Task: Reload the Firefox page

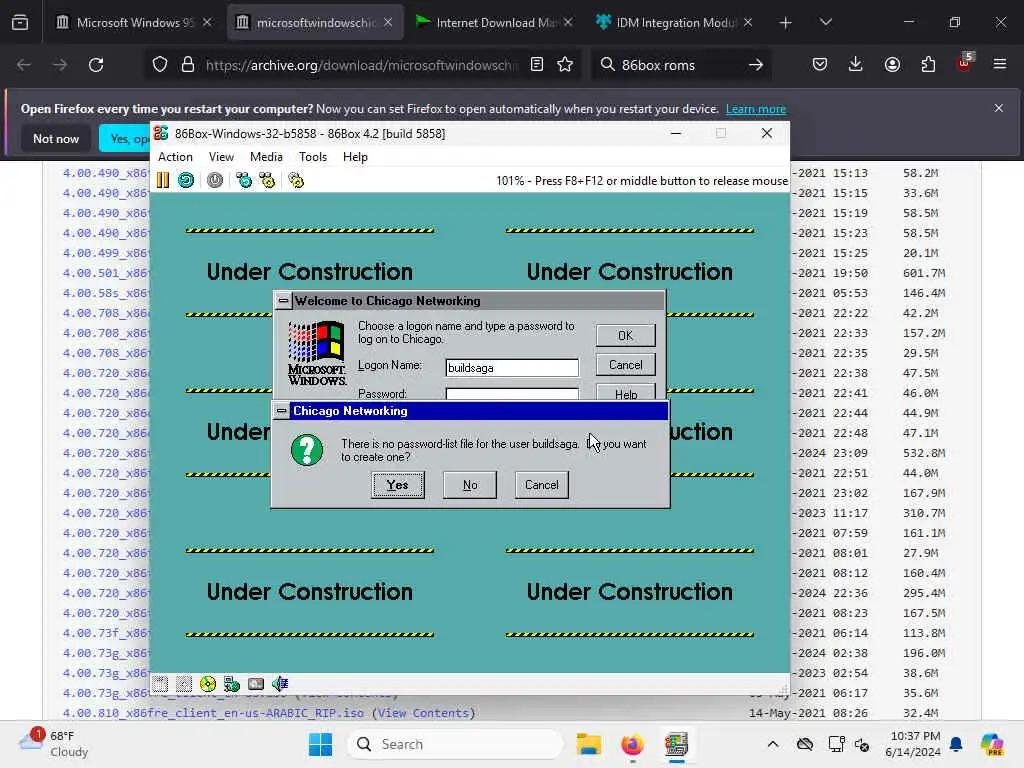Action: pyautogui.click(x=96, y=65)
